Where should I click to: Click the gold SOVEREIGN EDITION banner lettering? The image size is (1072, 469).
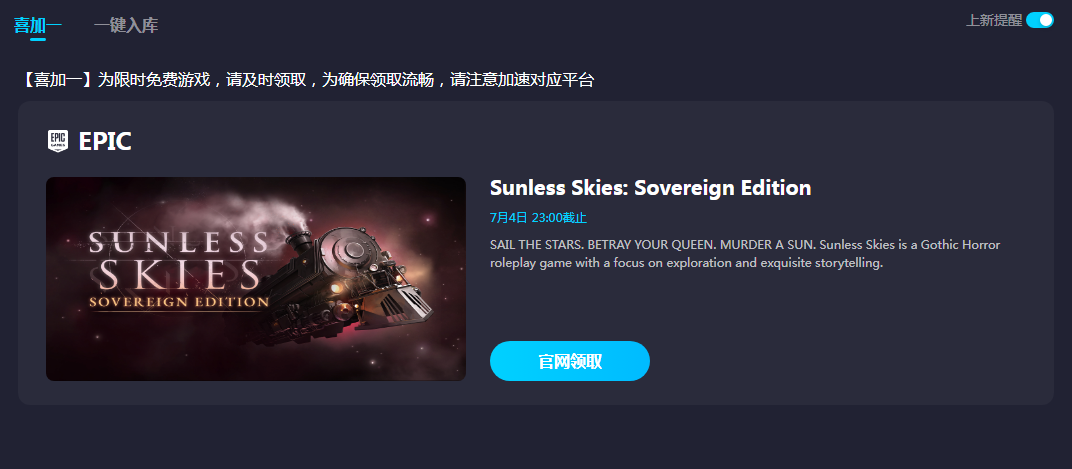(x=177, y=302)
